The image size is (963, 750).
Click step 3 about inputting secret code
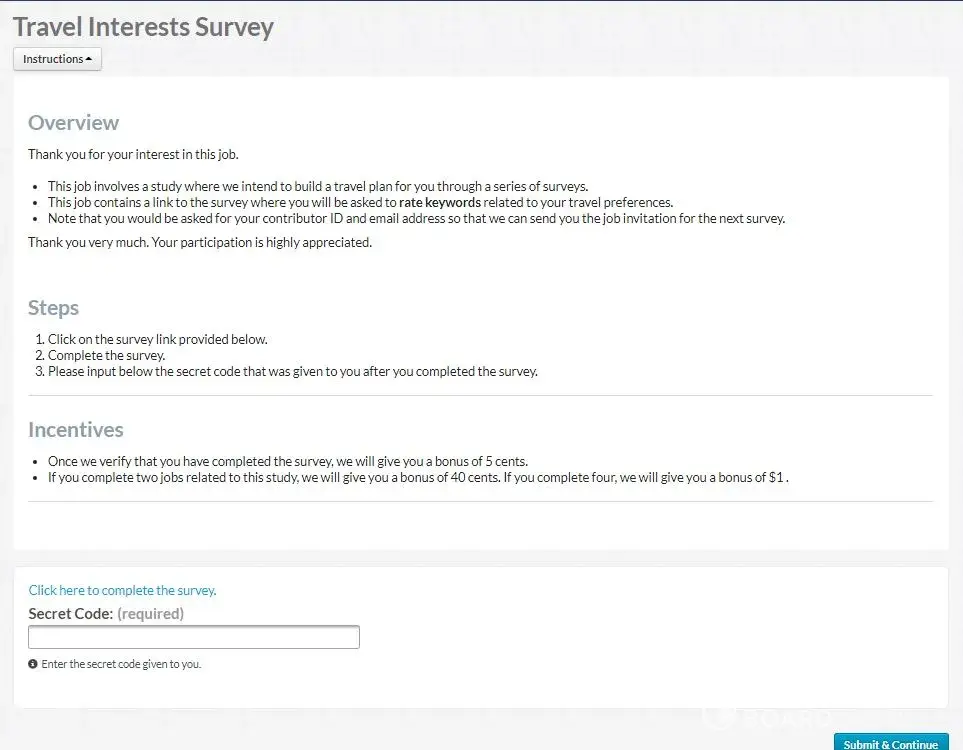[292, 371]
